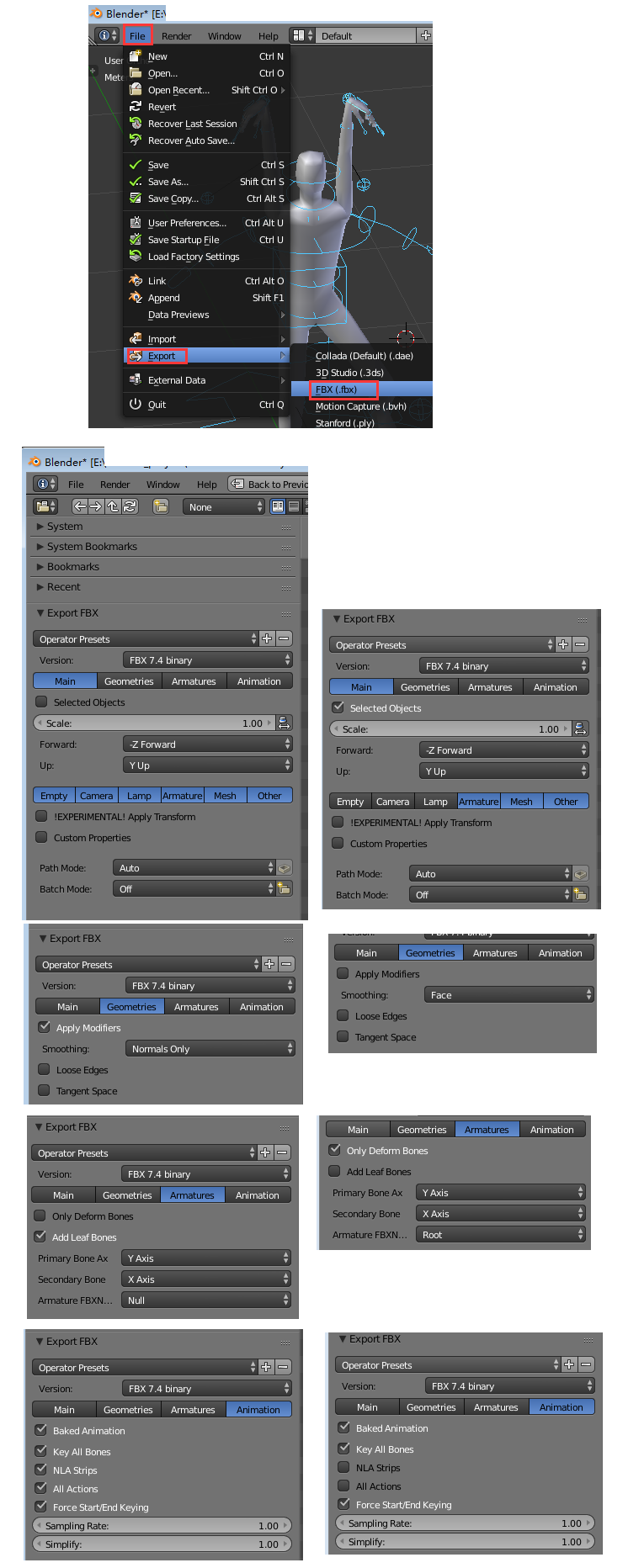Enable the unchecked NLA Strips checkbox
Viewport: 628px width, 1568px height.
click(x=343, y=1467)
